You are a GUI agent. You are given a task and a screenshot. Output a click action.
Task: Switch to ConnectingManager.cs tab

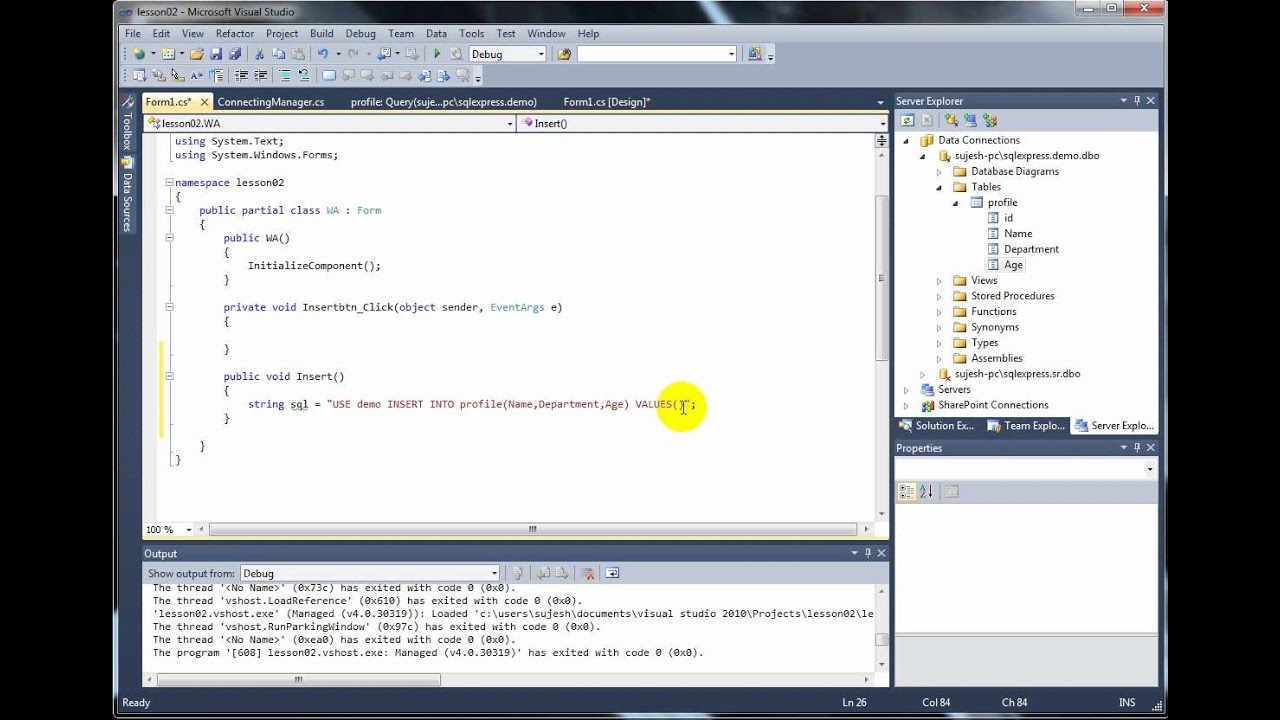(x=271, y=102)
